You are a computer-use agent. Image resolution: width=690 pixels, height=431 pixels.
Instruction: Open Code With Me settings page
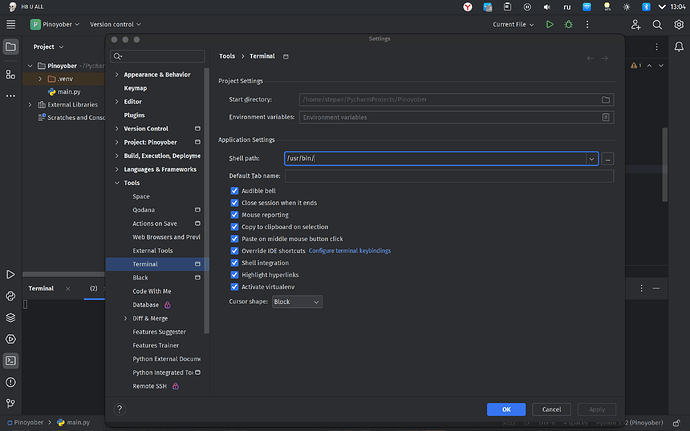[x=152, y=291]
